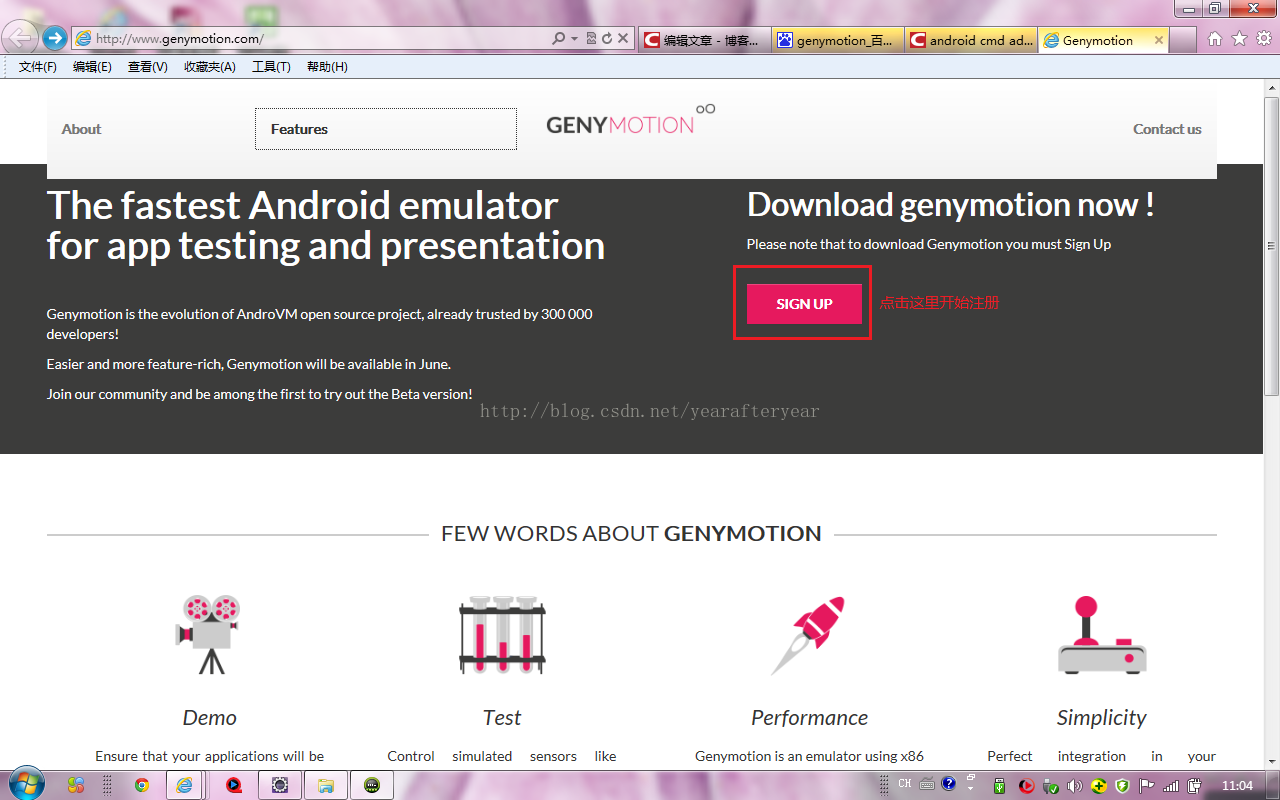
Task: Click the action center flag tray icon
Action: pos(1147,786)
